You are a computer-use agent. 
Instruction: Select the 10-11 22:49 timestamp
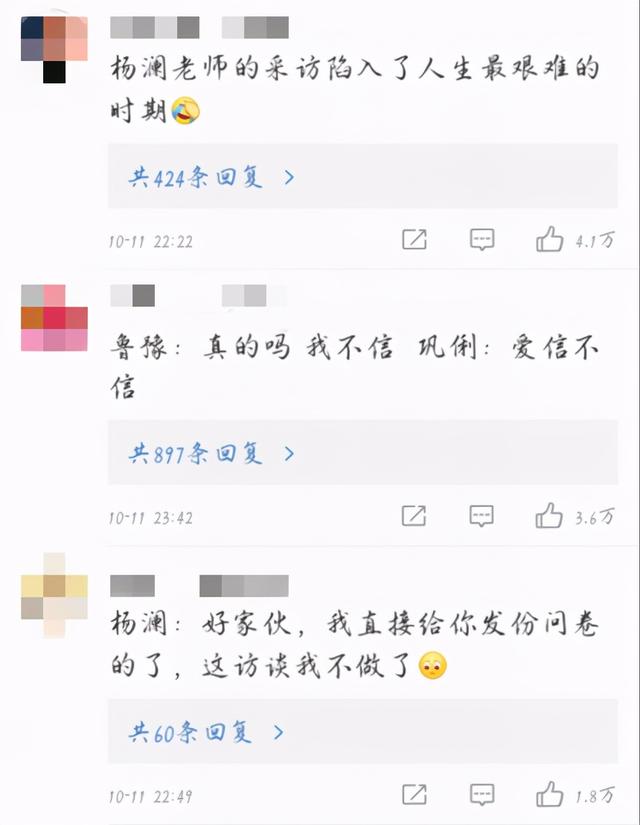[151, 796]
